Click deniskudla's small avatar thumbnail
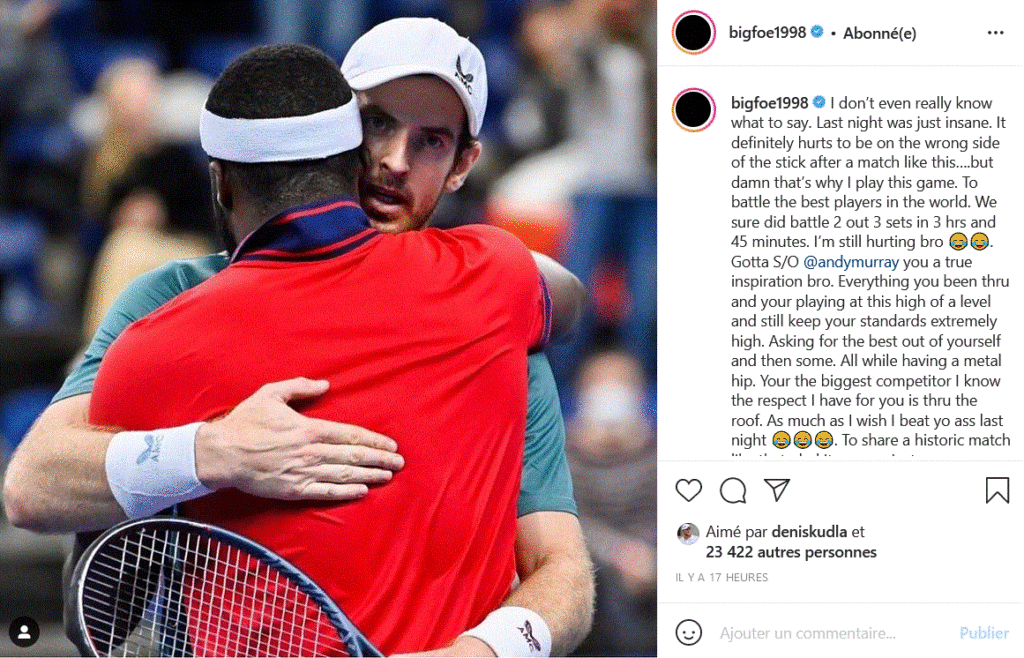1024x658 pixels. 687,534
